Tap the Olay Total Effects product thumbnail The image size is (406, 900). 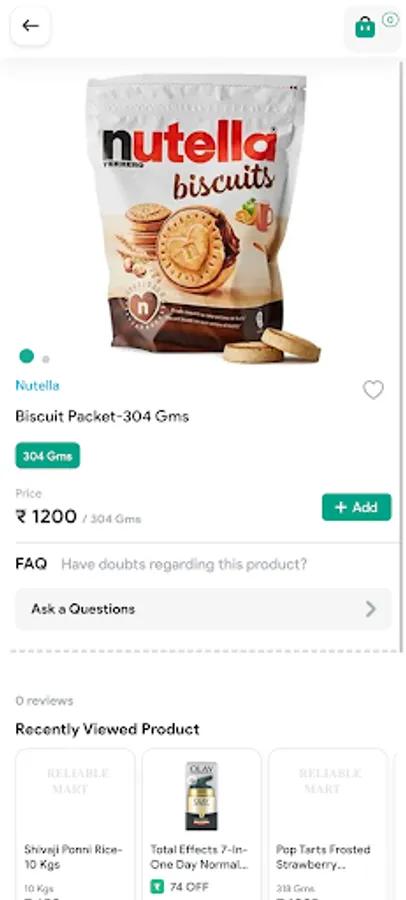coord(202,796)
